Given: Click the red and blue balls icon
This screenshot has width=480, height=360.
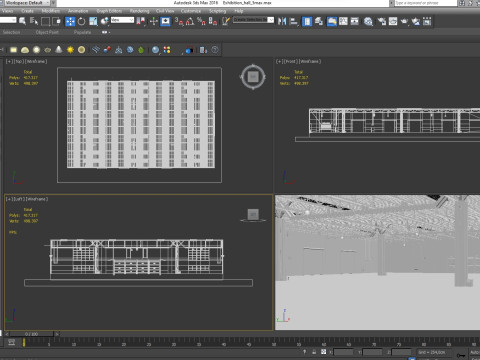Looking at the screenshot, I should coord(107,50).
